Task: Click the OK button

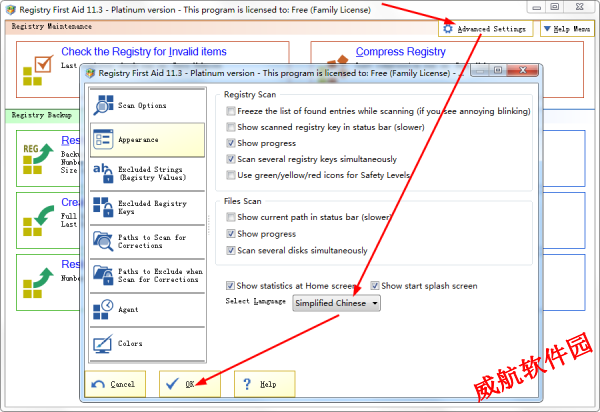Action: coord(190,384)
